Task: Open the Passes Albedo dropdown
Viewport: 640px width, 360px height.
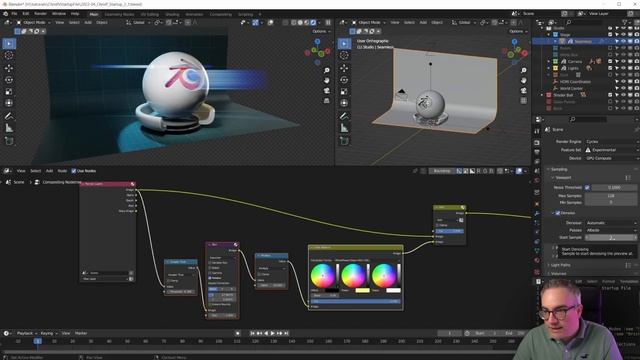Action: pos(611,230)
